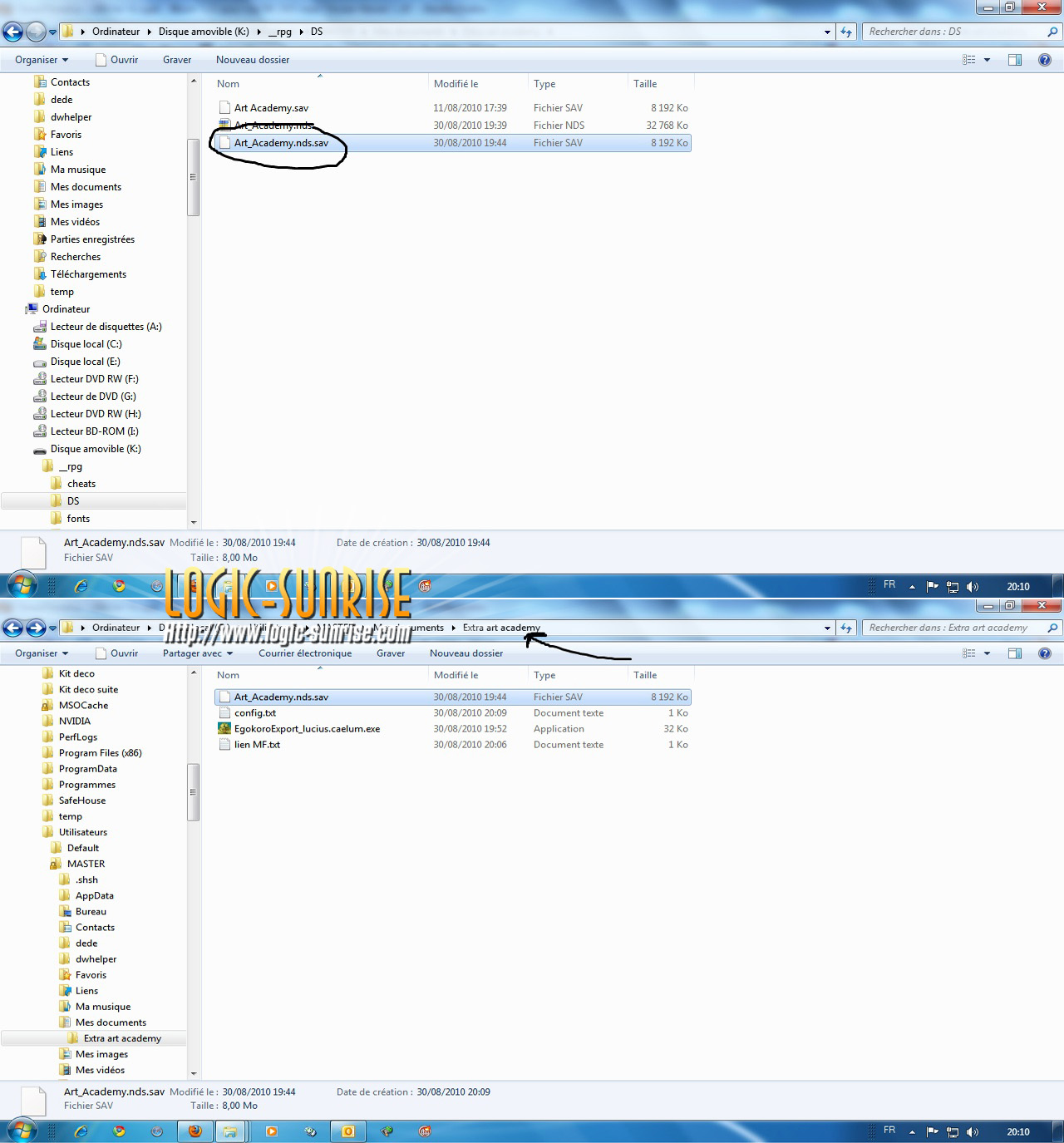Open the media player icon in the lower taskbar
The width and height of the screenshot is (1064, 1143).
point(271,1131)
